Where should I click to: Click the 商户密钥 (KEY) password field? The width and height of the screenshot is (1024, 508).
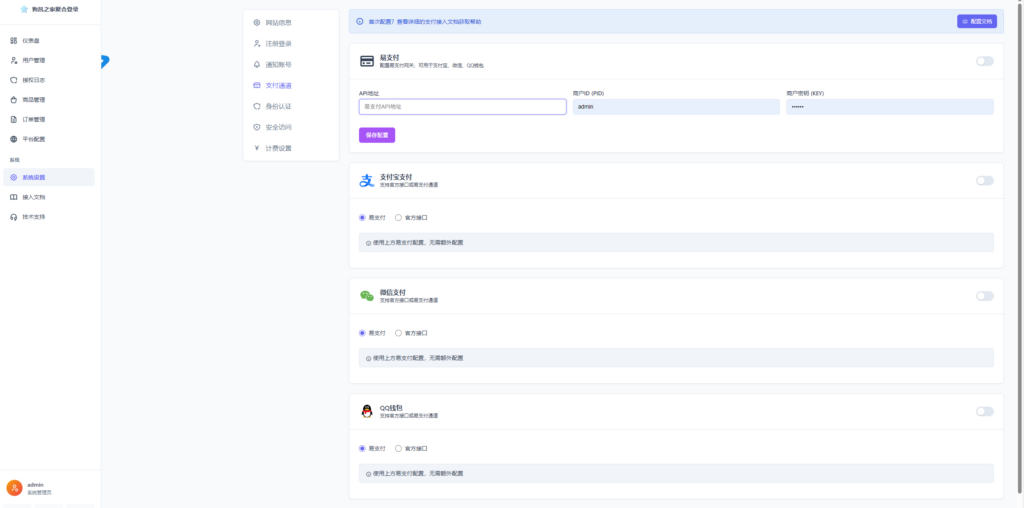[x=889, y=106]
